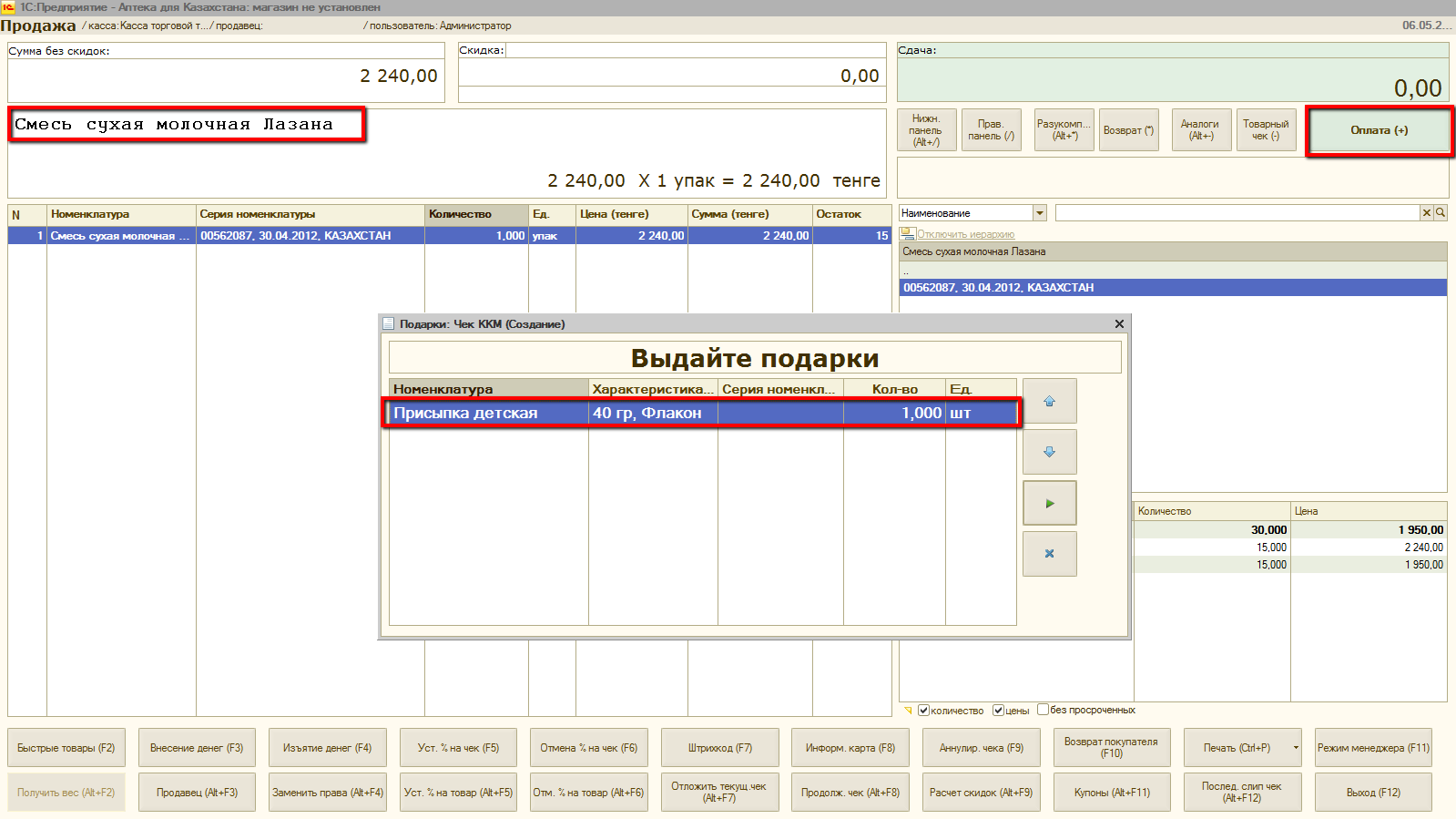Open Аналоги (Alt+-) panel button
Viewport: 1456px width, 819px height.
tap(1200, 130)
